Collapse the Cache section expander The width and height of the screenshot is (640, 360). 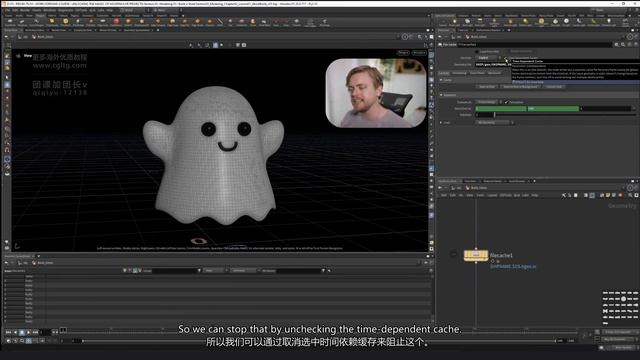(441, 80)
